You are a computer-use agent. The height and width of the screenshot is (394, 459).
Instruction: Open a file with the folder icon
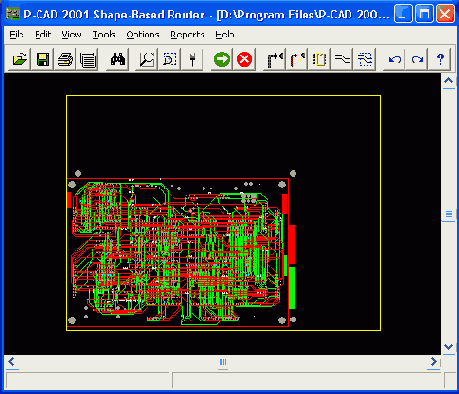point(19,60)
